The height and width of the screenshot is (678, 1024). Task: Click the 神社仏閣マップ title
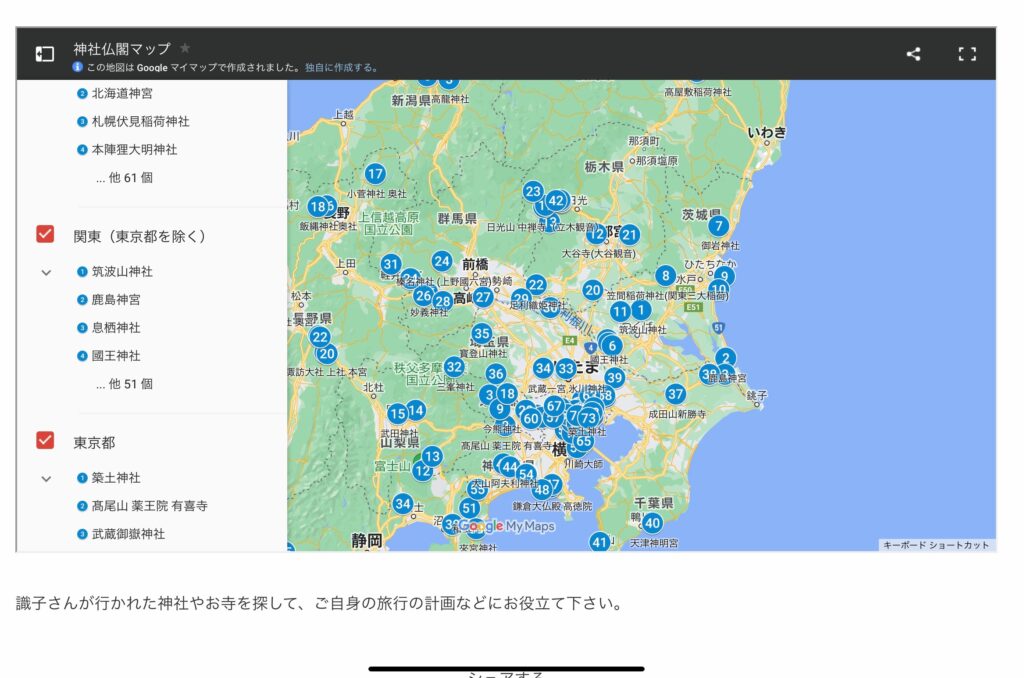pos(121,48)
